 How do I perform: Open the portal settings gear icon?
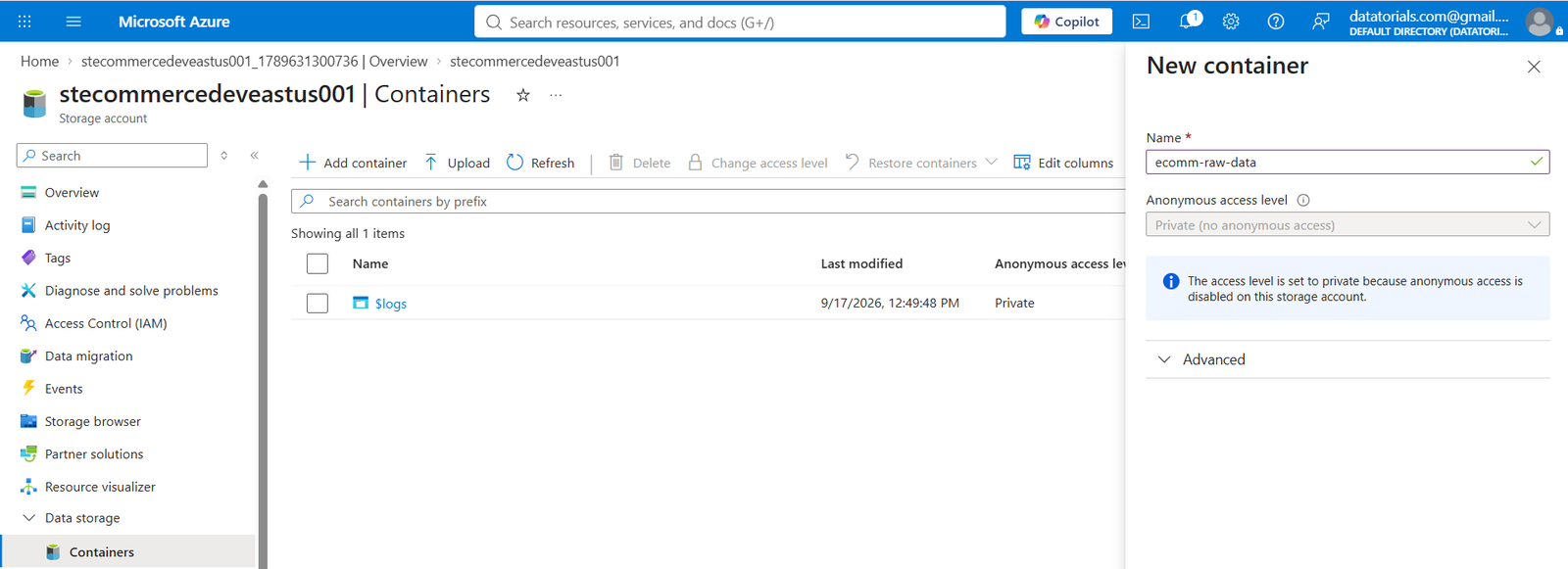[x=1231, y=22]
